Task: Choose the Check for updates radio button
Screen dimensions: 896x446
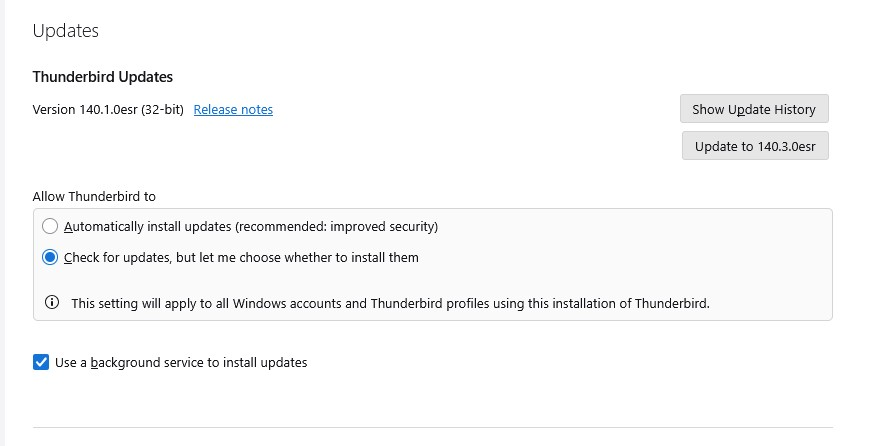Action: (x=50, y=257)
